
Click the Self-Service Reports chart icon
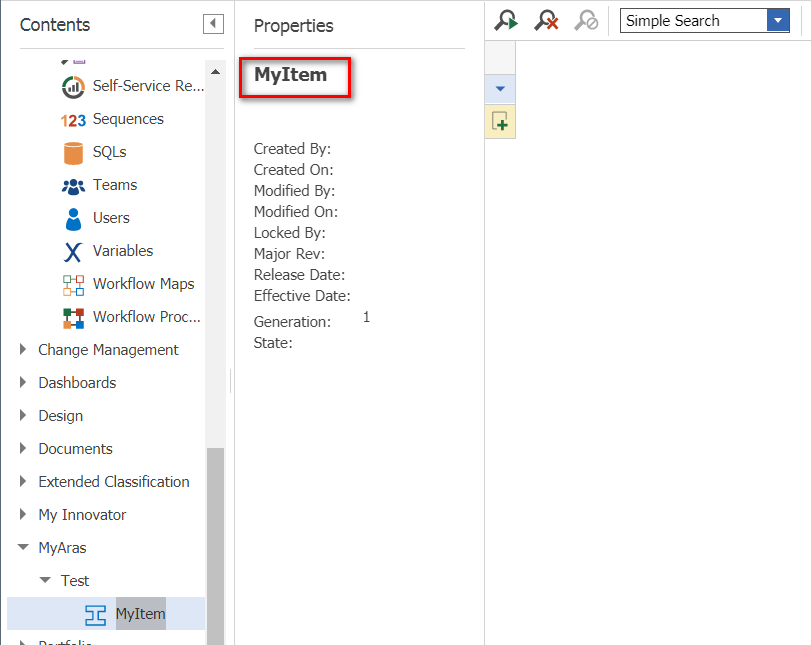pyautogui.click(x=73, y=86)
